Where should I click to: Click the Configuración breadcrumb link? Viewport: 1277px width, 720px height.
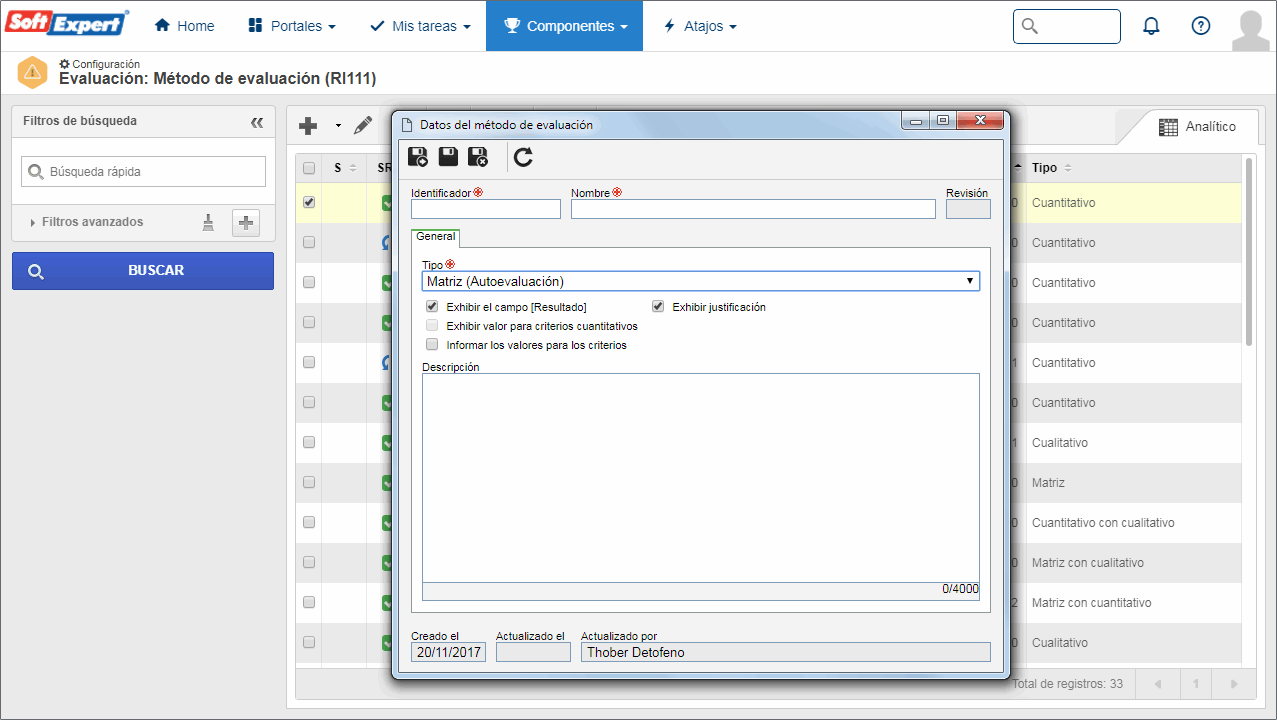(100, 64)
